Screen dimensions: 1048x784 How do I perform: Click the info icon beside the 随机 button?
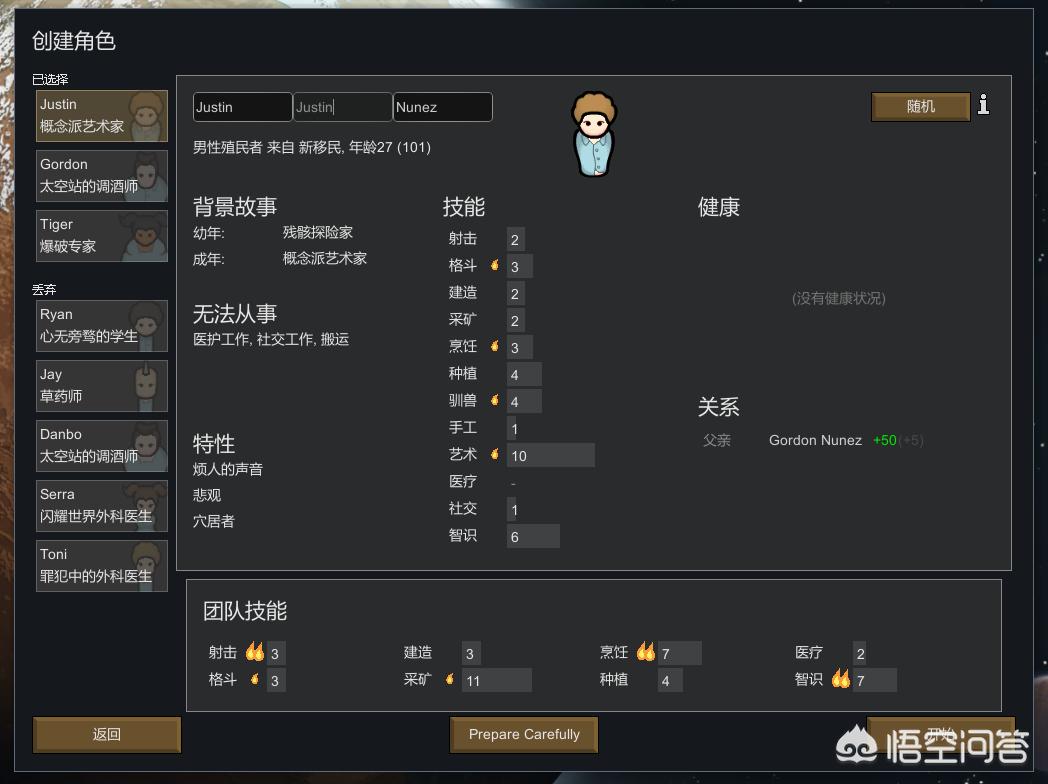pos(983,104)
